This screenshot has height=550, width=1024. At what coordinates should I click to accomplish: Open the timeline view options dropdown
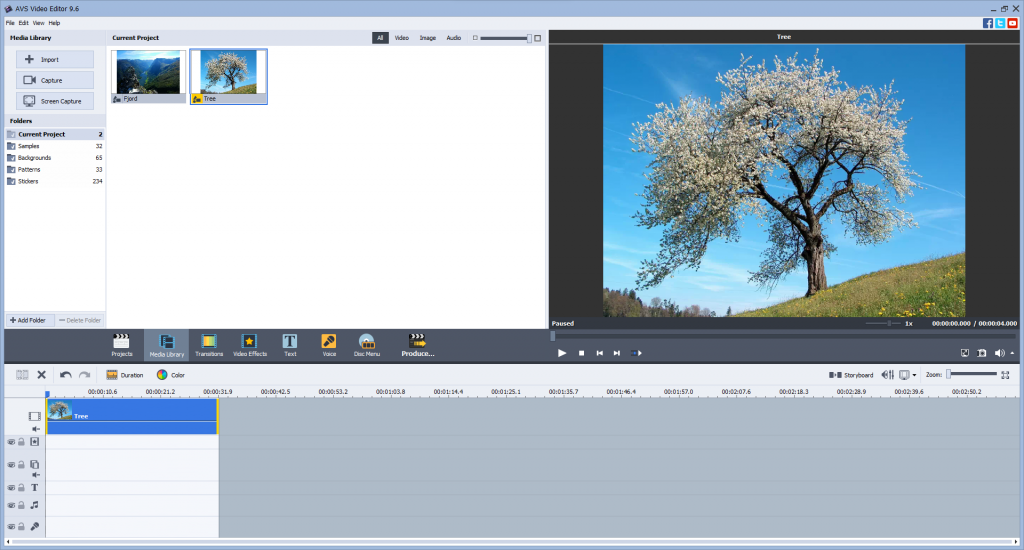pos(914,375)
